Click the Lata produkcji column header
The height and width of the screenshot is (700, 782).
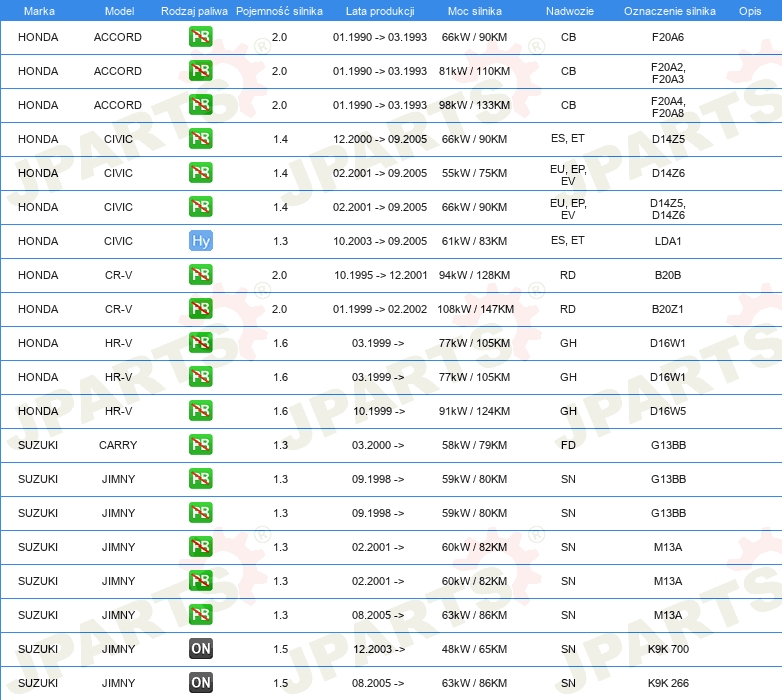click(x=380, y=11)
